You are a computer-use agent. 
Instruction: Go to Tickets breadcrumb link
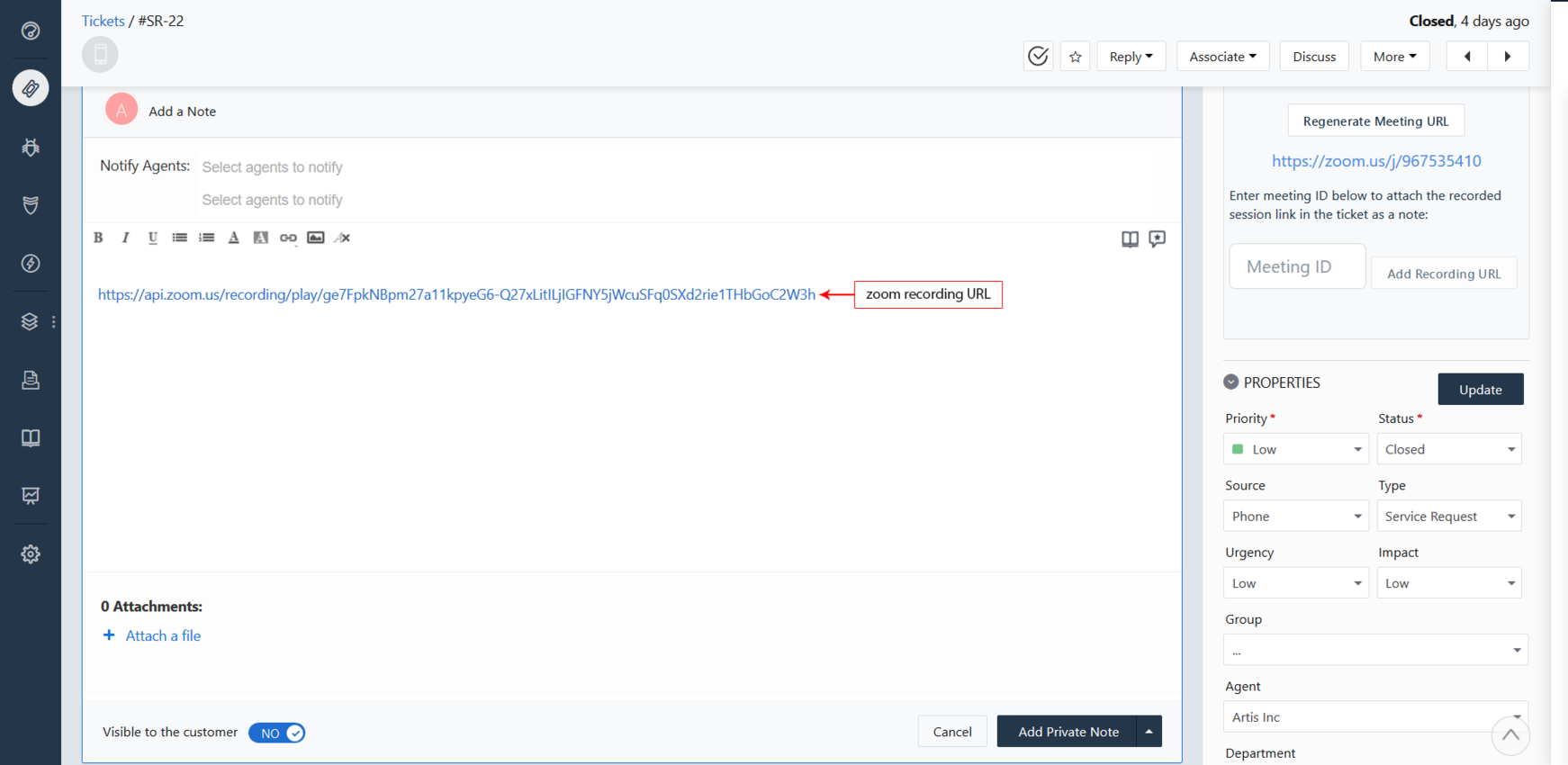pos(104,21)
